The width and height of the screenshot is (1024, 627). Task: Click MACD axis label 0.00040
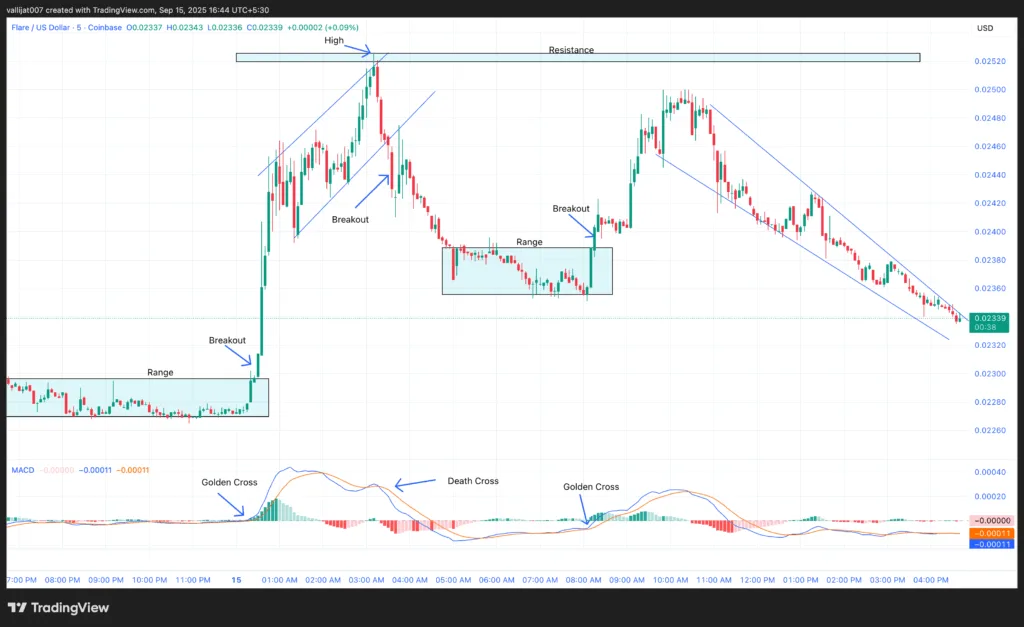pyautogui.click(x=990, y=472)
